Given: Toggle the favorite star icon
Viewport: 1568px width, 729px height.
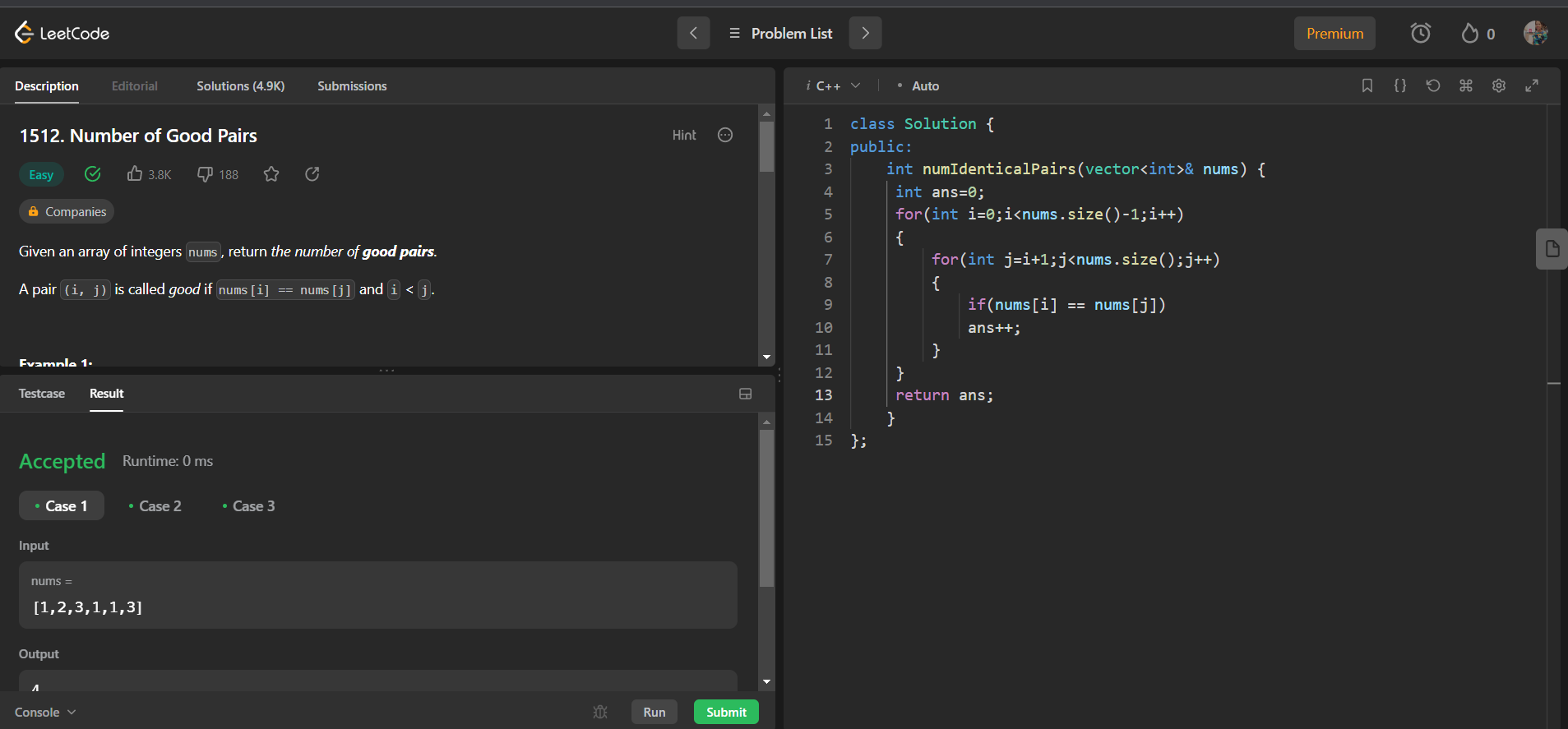Looking at the screenshot, I should pyautogui.click(x=271, y=174).
